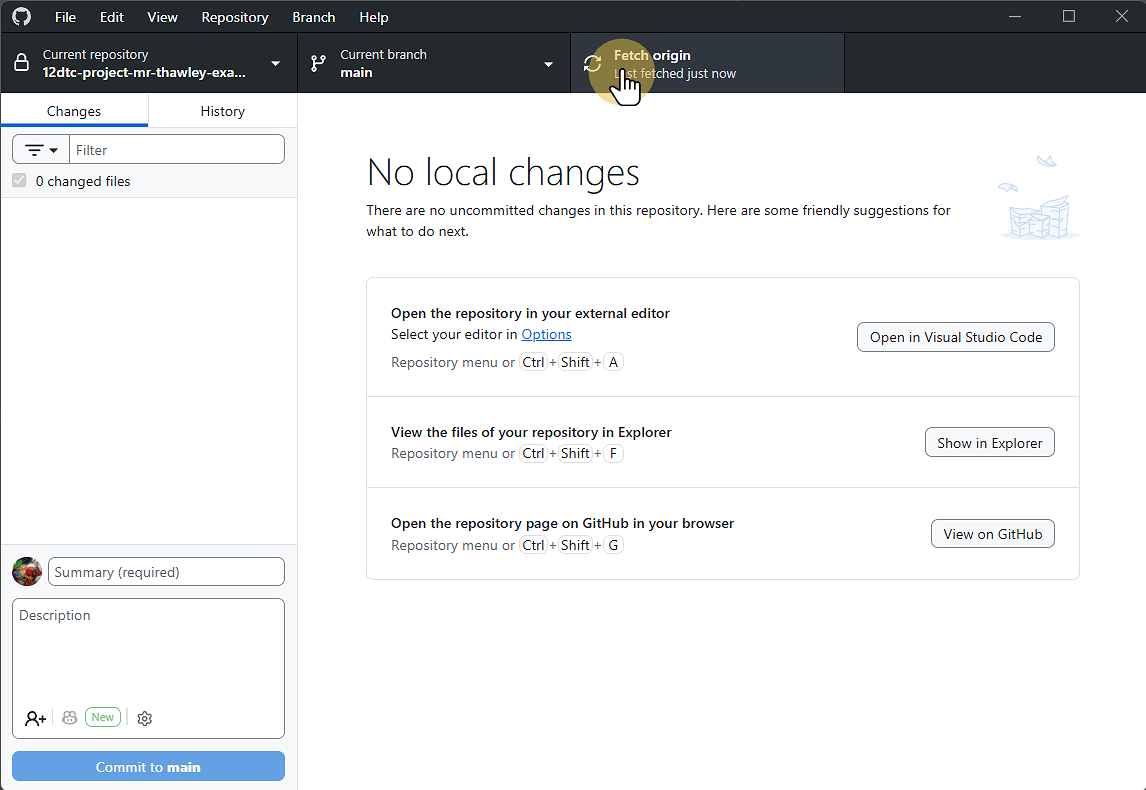
Task: Click the Options link
Action: pos(546,334)
